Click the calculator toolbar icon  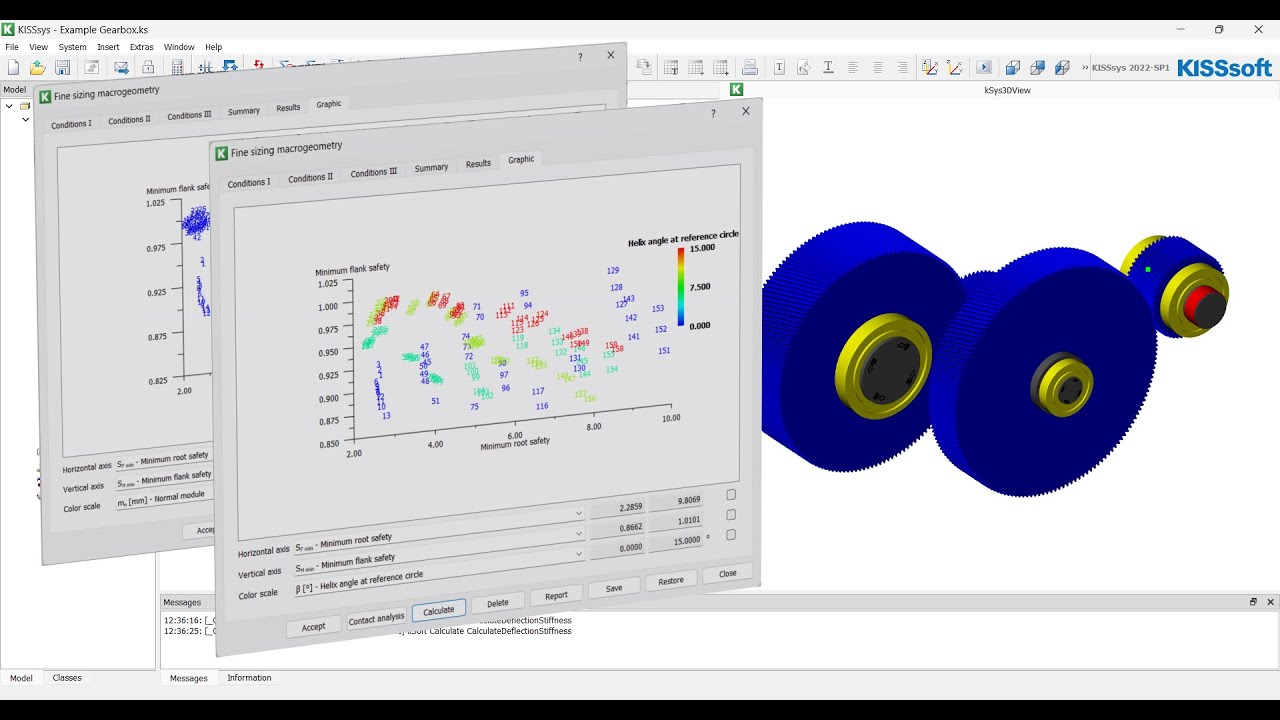pos(178,68)
